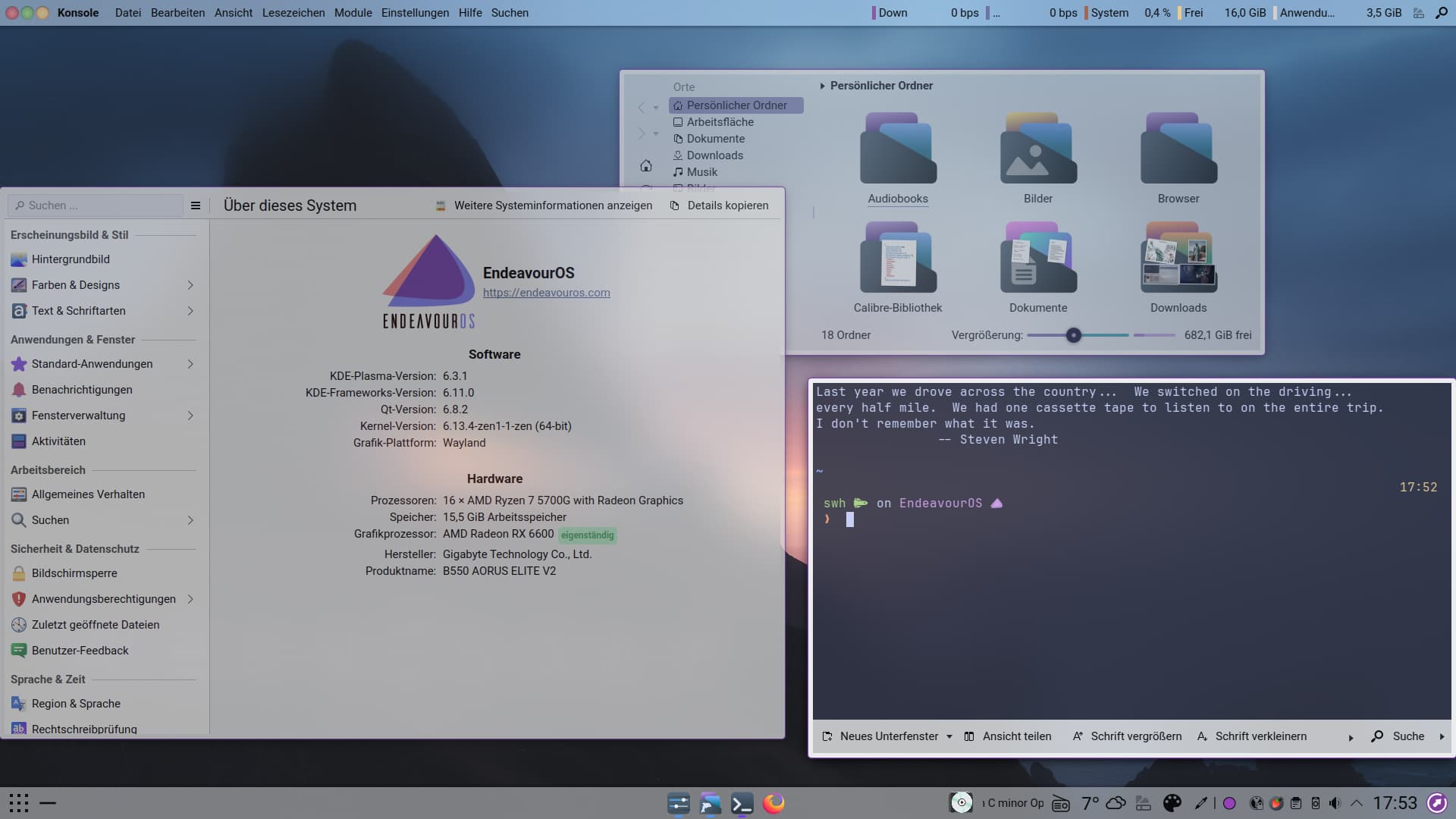Click Schrift verkleinern in Konsole

tap(1251, 736)
